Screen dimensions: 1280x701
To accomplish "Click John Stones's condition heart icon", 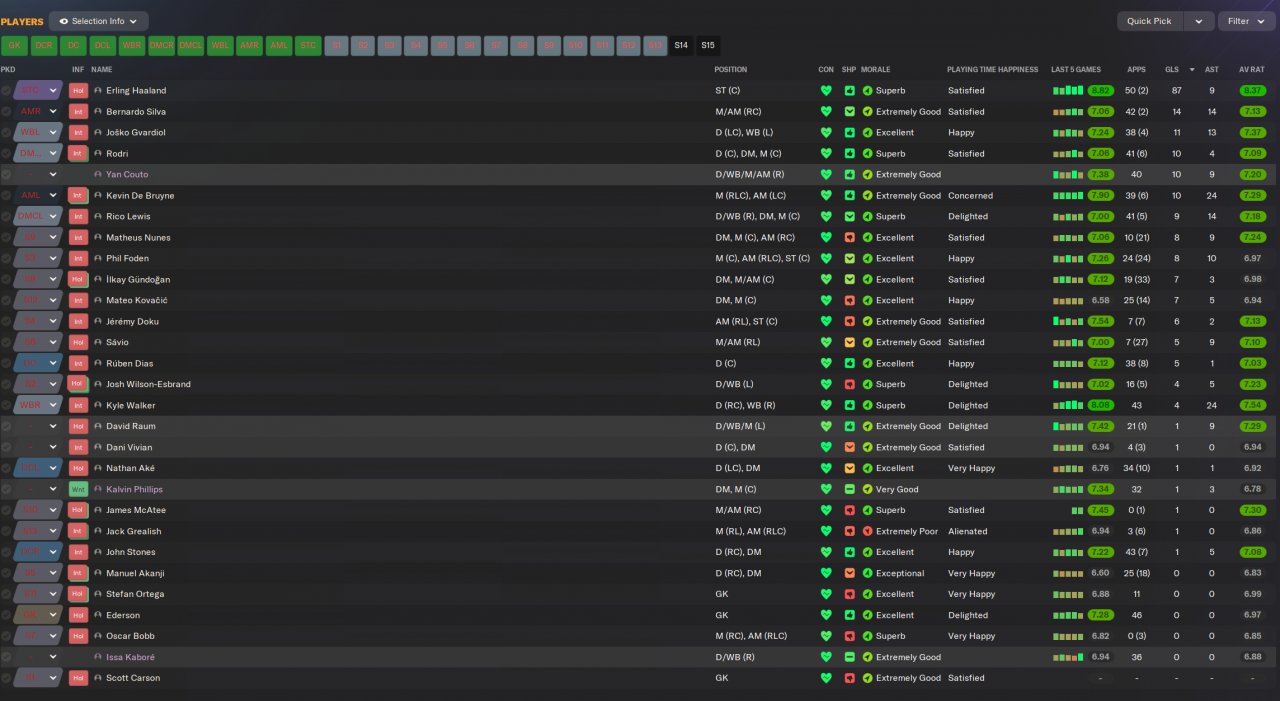I will [826, 552].
